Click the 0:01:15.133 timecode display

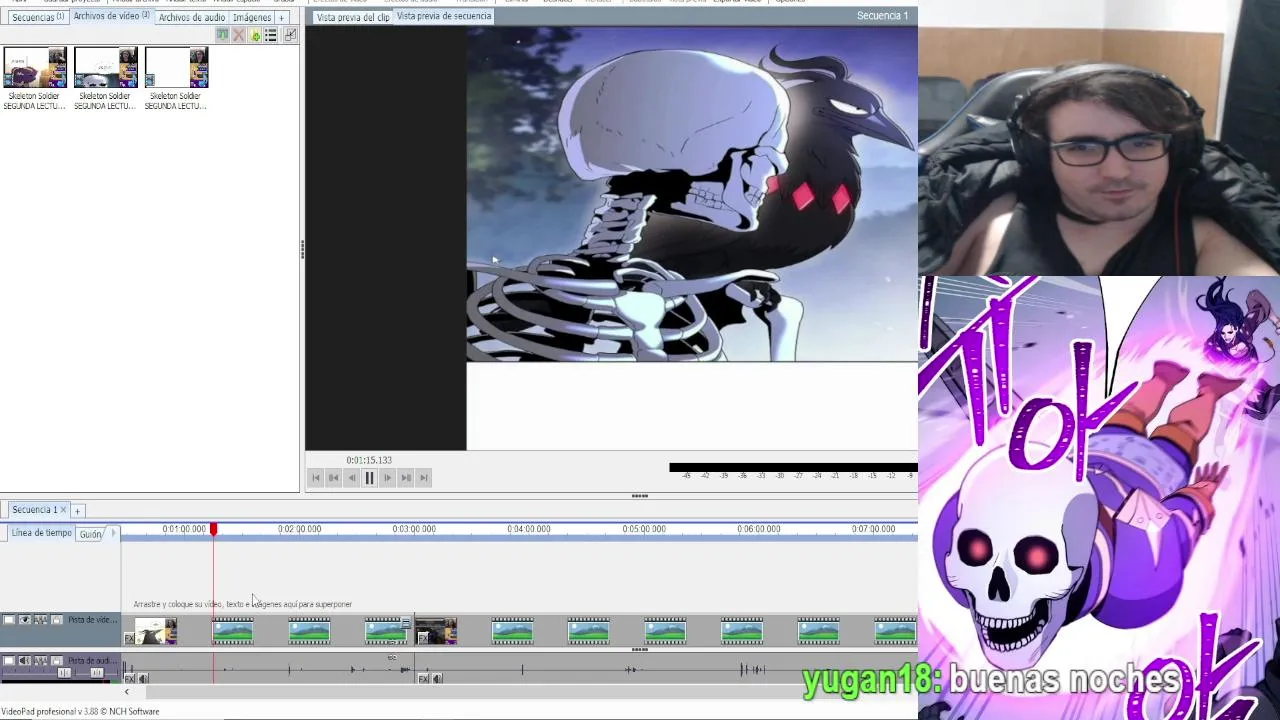(369, 460)
